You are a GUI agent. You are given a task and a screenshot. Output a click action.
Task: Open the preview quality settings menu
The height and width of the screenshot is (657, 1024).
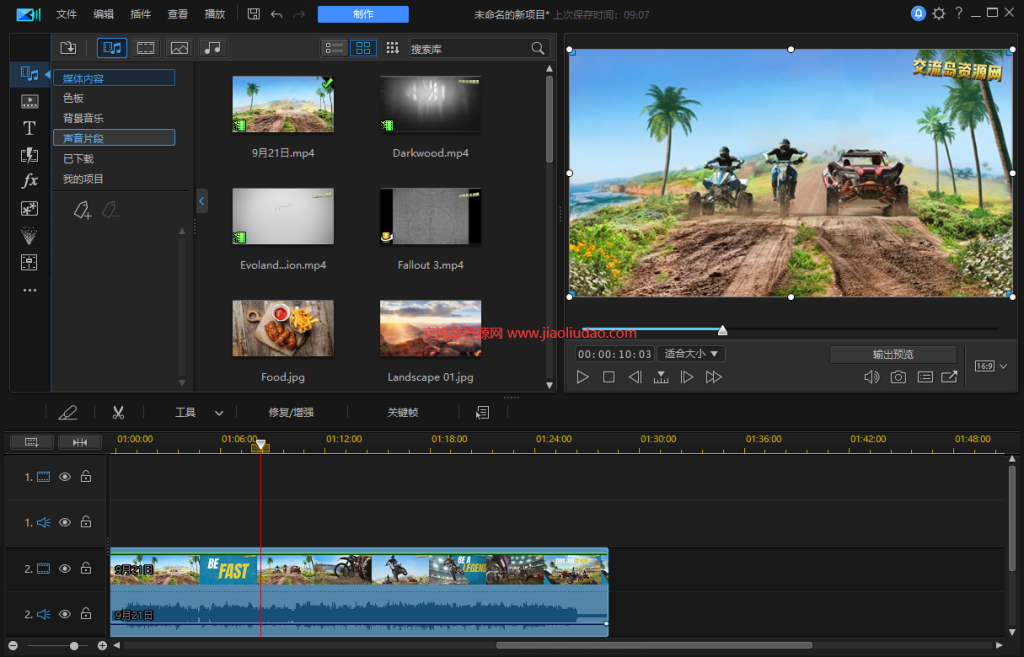click(x=925, y=377)
